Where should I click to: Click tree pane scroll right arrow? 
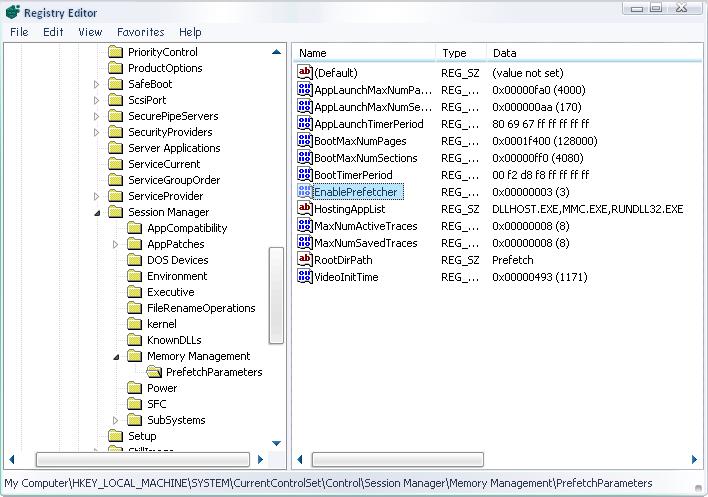(x=260, y=459)
